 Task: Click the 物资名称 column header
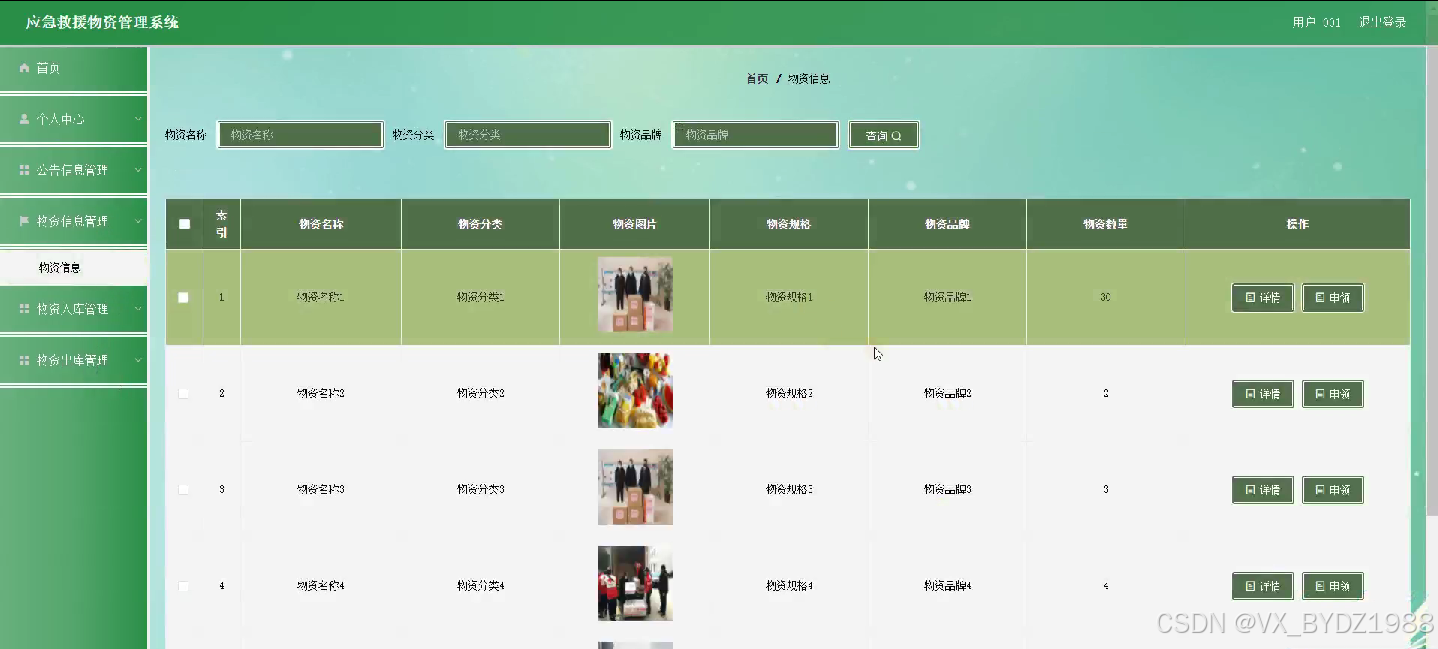pyautogui.click(x=321, y=224)
